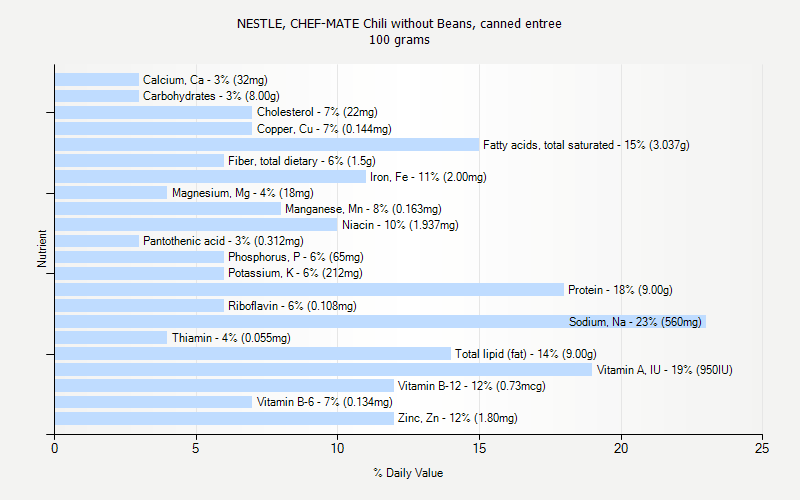Click the 'Nutrient' y-axis title
Viewport: 800px width, 500px height.
[x=42, y=249]
